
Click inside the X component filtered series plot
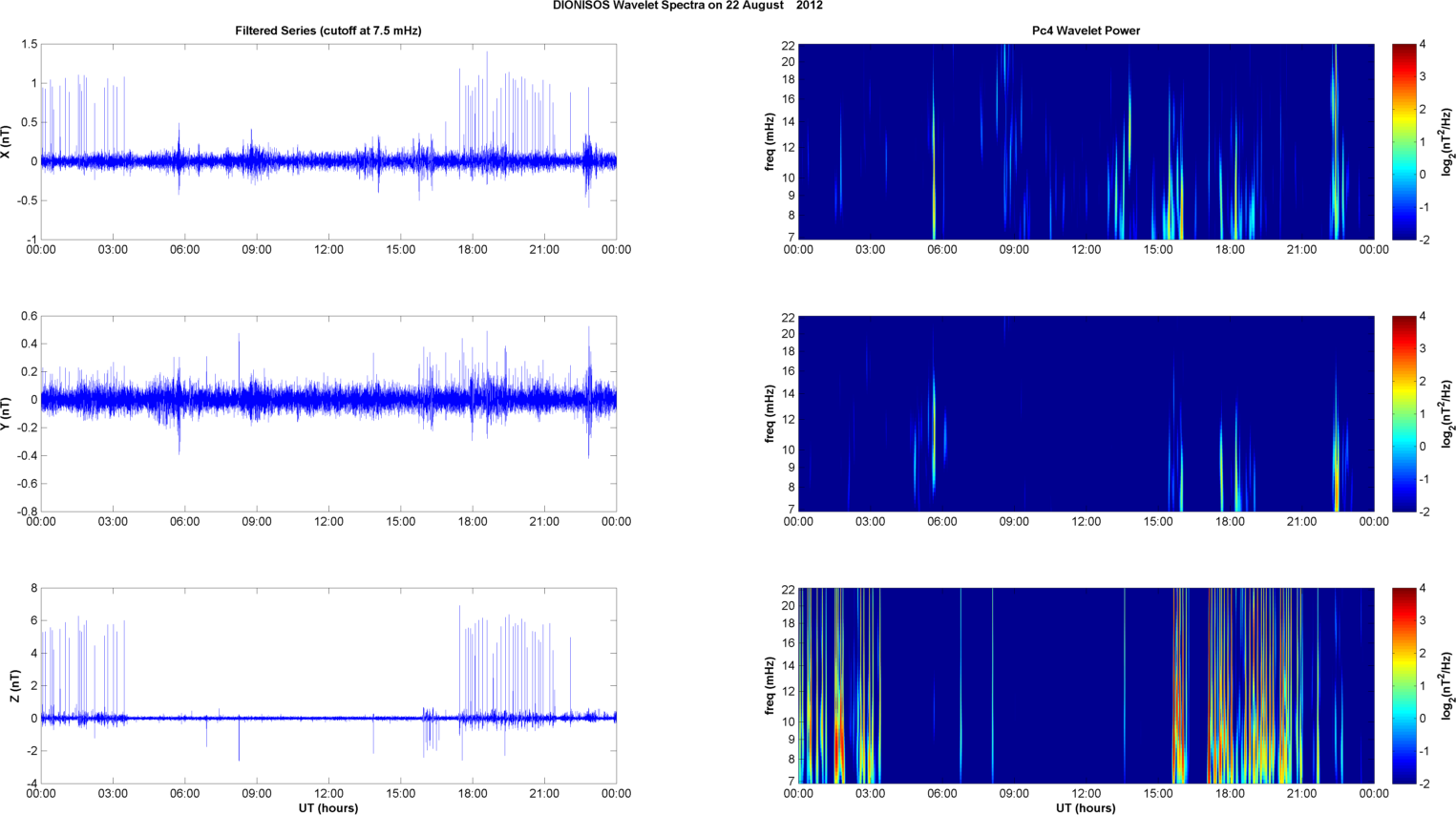328,142
